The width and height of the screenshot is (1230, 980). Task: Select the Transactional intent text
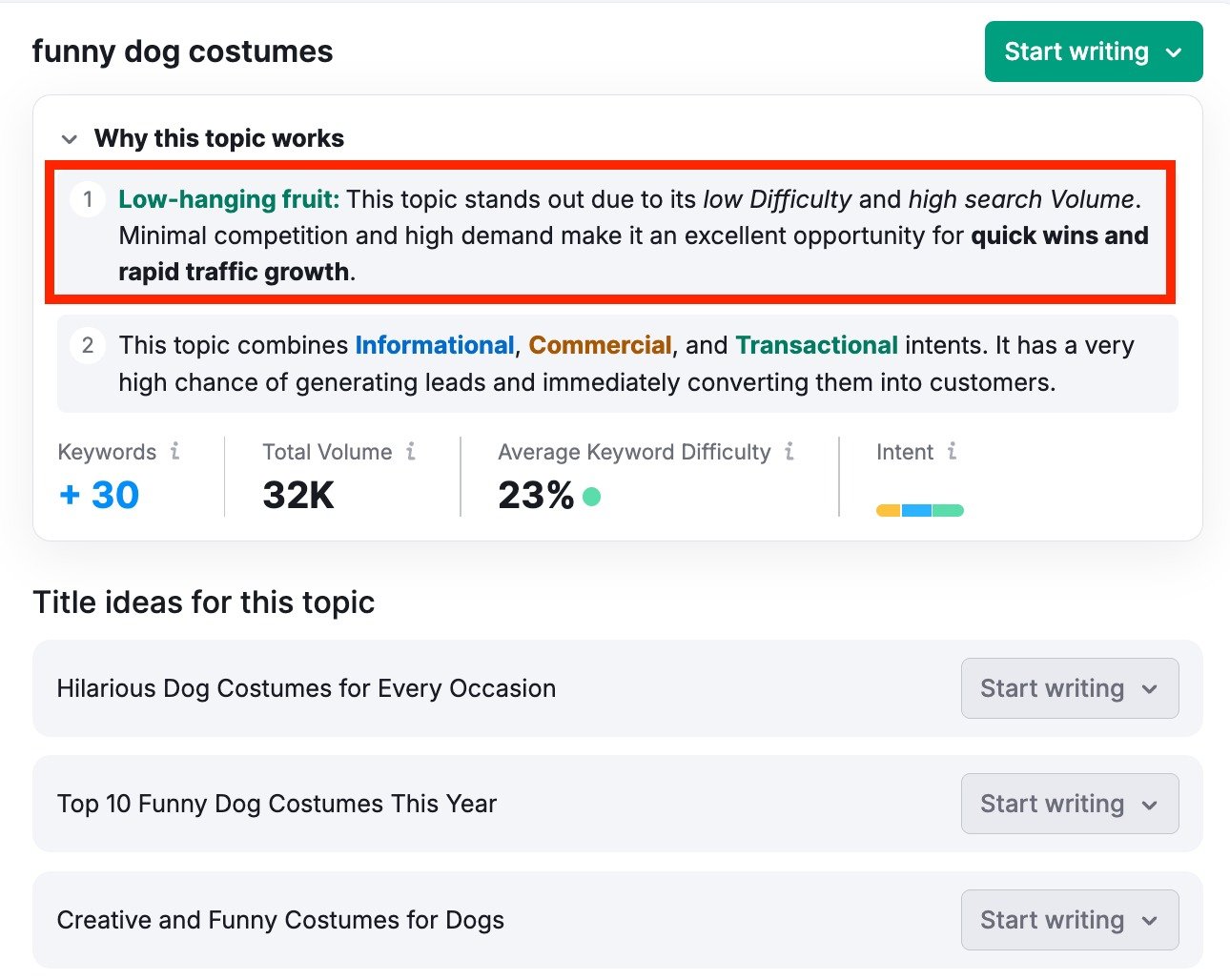816,345
